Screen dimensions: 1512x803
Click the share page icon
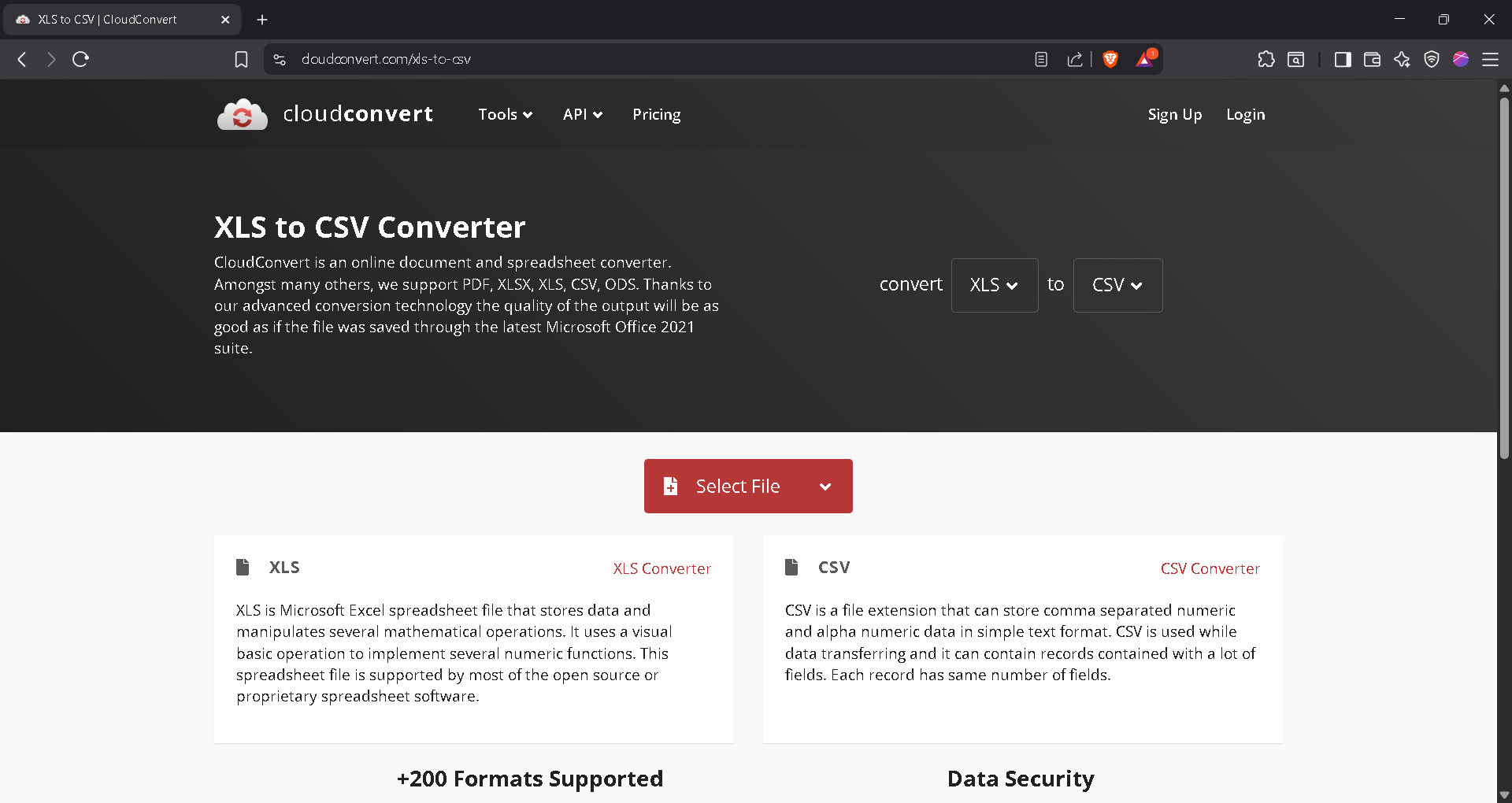point(1075,59)
